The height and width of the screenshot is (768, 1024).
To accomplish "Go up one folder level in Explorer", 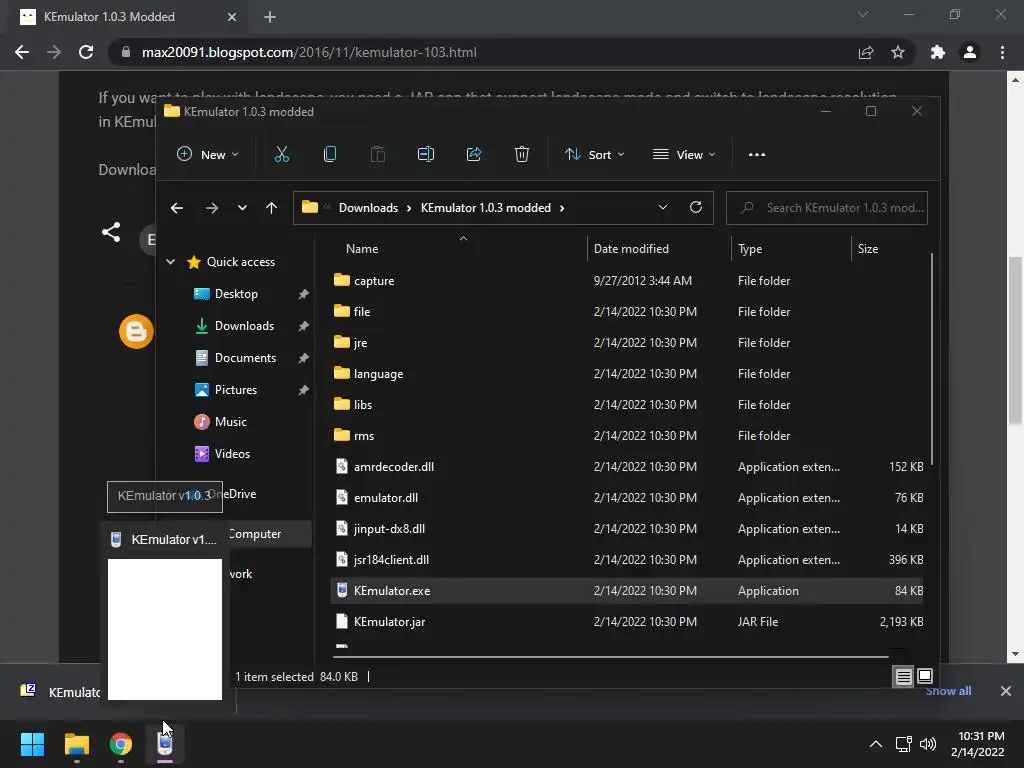I will [271, 208].
